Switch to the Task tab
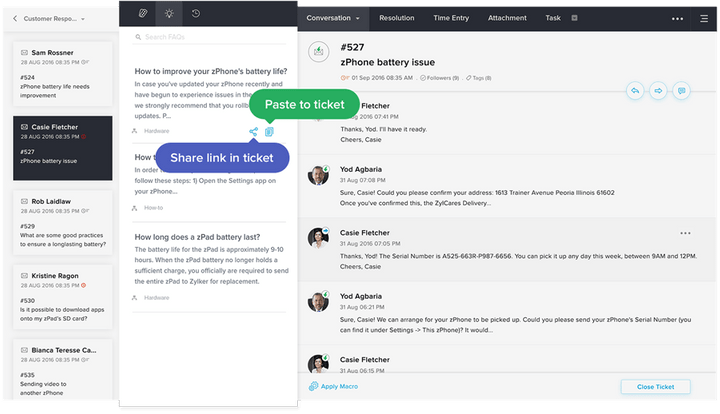Viewport: 720px width, 414px height. pos(553,18)
